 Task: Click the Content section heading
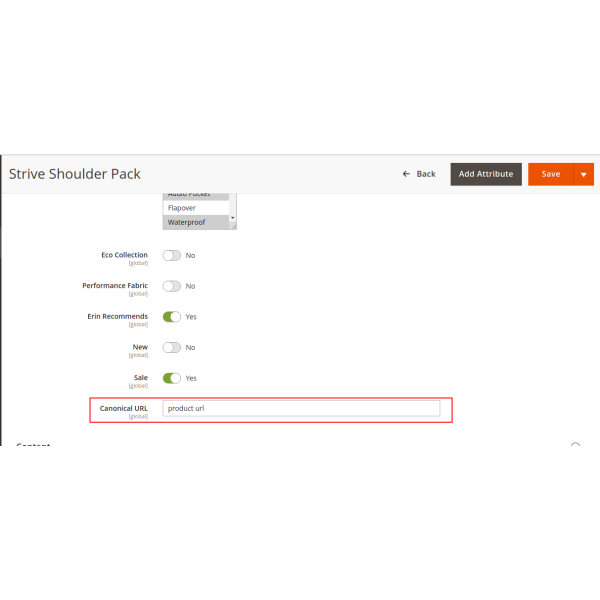click(x=33, y=445)
